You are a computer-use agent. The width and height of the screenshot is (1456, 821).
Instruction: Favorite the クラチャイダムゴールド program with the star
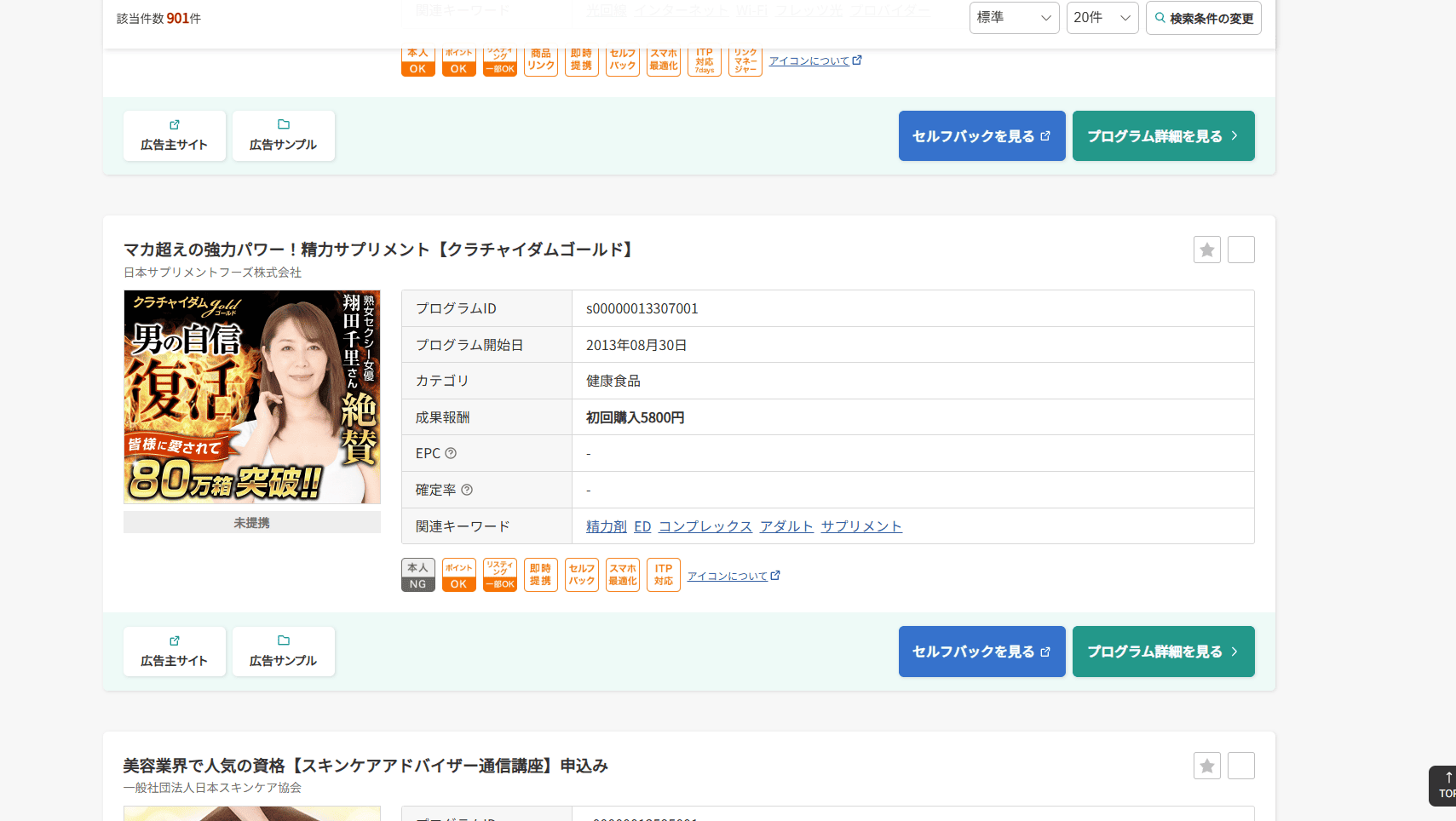pos(1207,250)
